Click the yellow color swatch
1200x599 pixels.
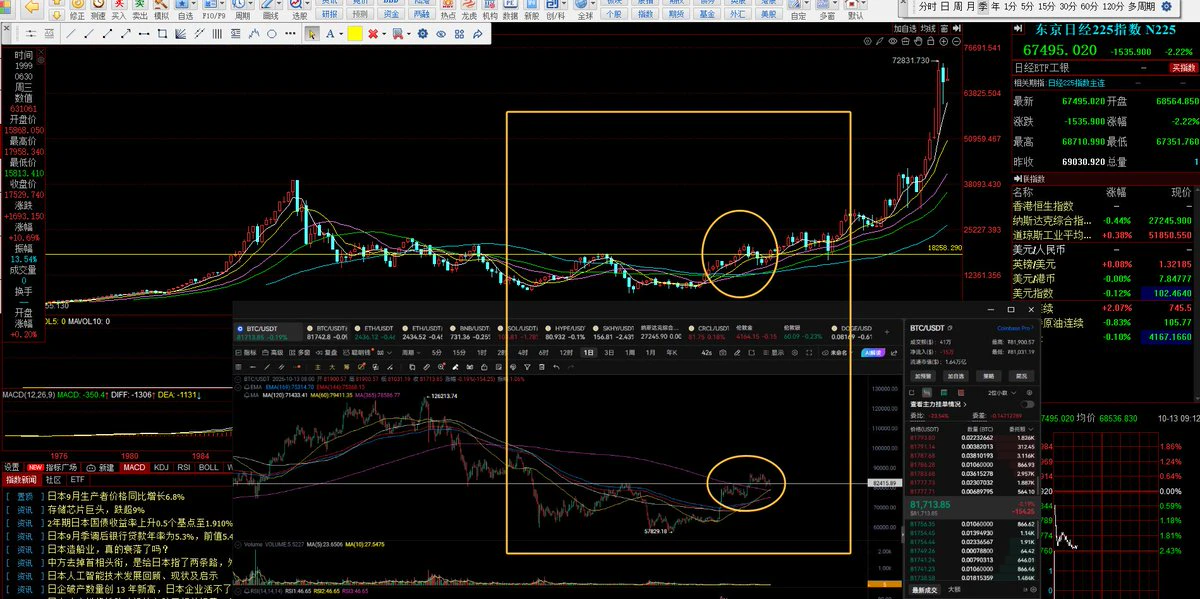click(x=355, y=34)
